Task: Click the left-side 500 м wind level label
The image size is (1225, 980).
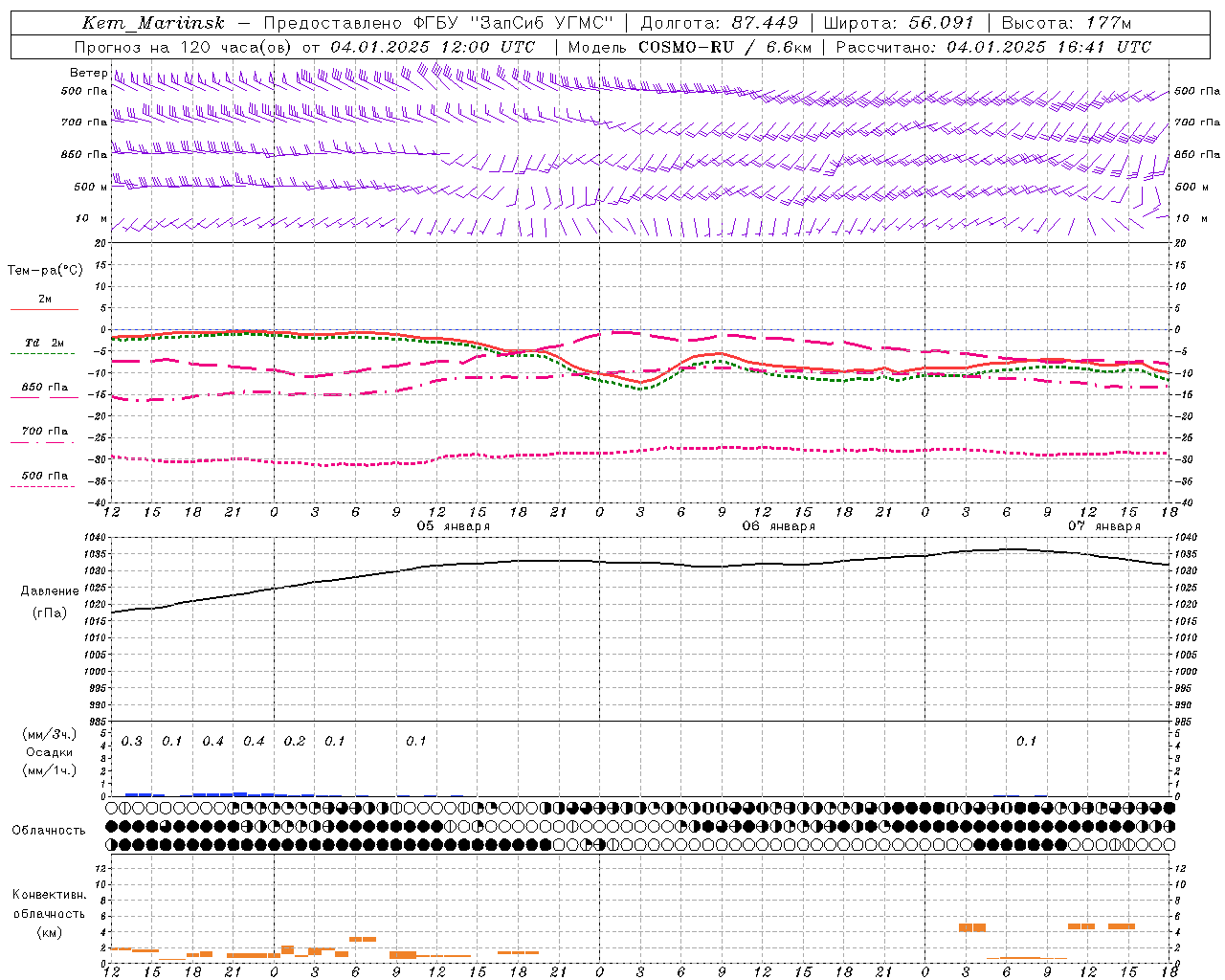Action: pos(91,187)
